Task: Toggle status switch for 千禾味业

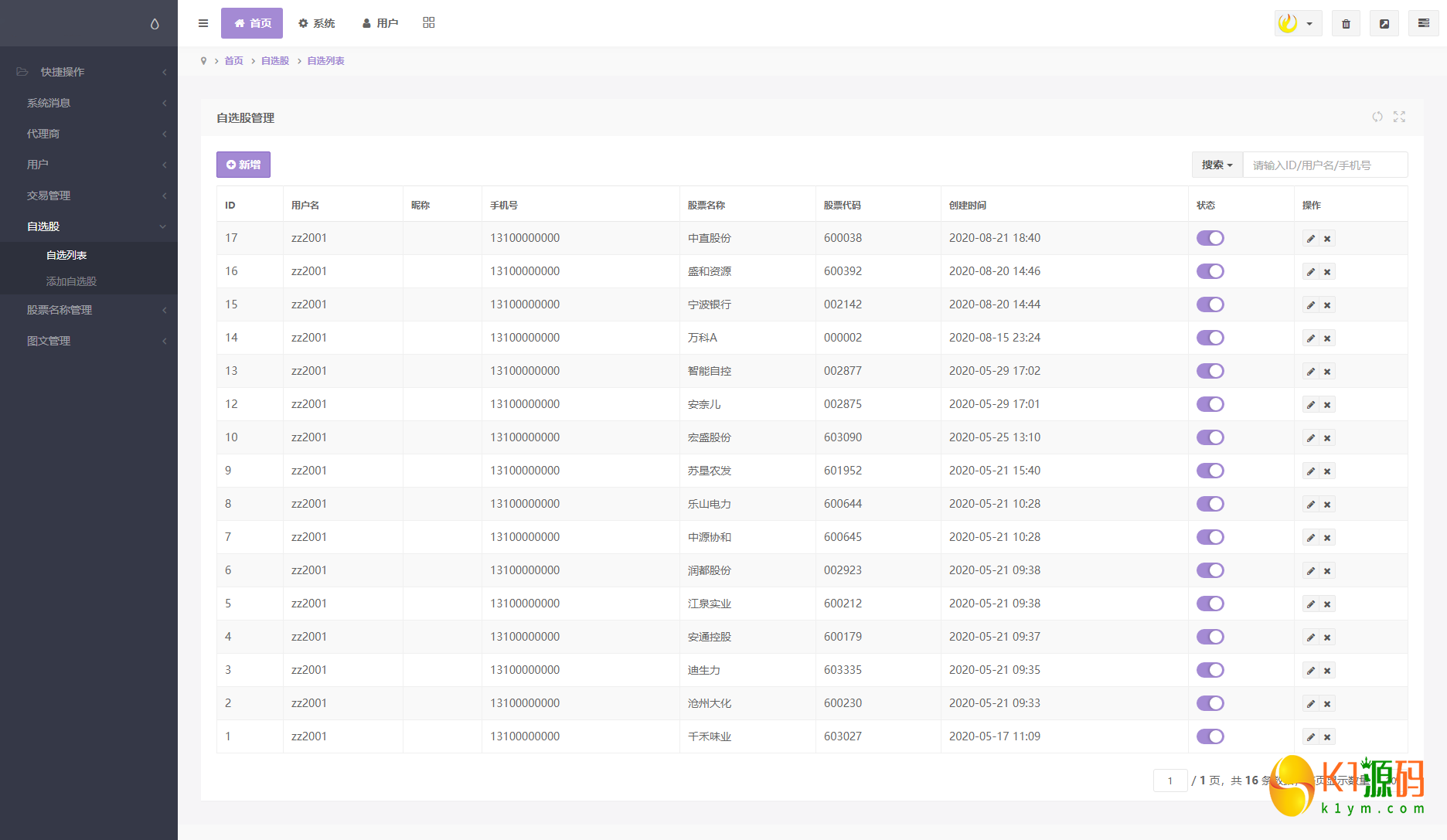Action: [1210, 736]
